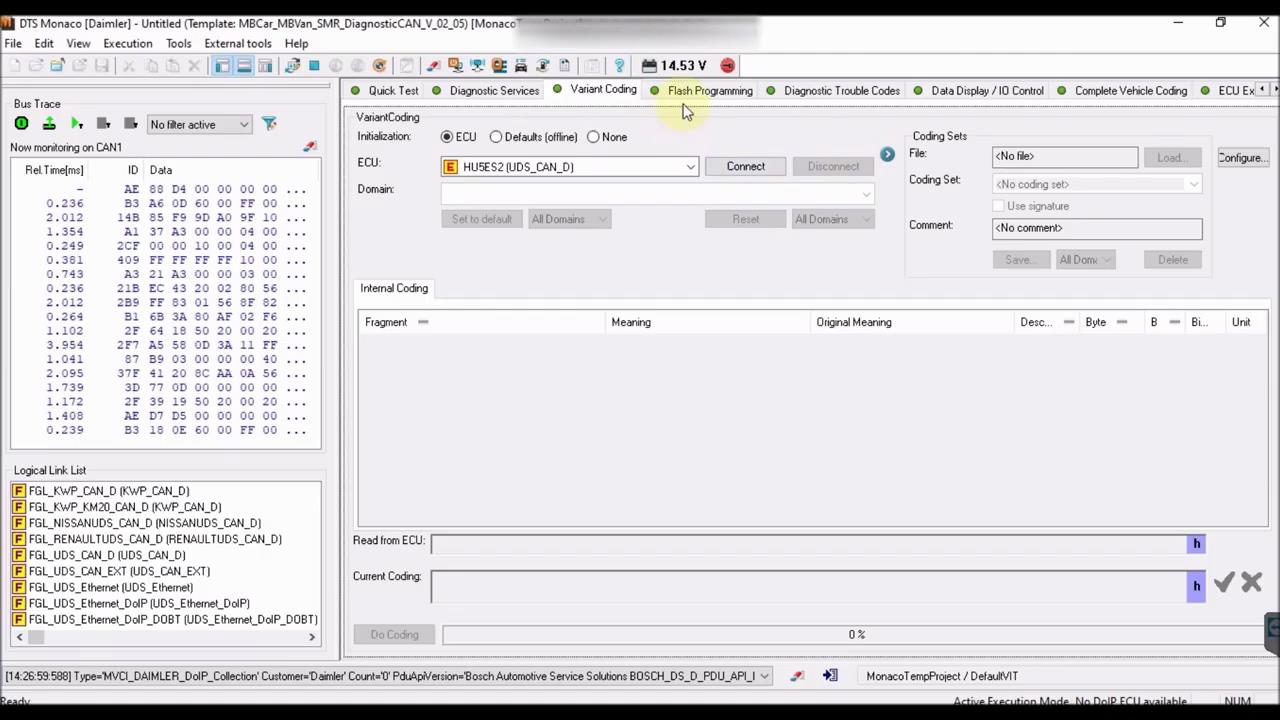Open the status bar log message dropdown
Viewport: 1280px width, 720px height.
764,676
